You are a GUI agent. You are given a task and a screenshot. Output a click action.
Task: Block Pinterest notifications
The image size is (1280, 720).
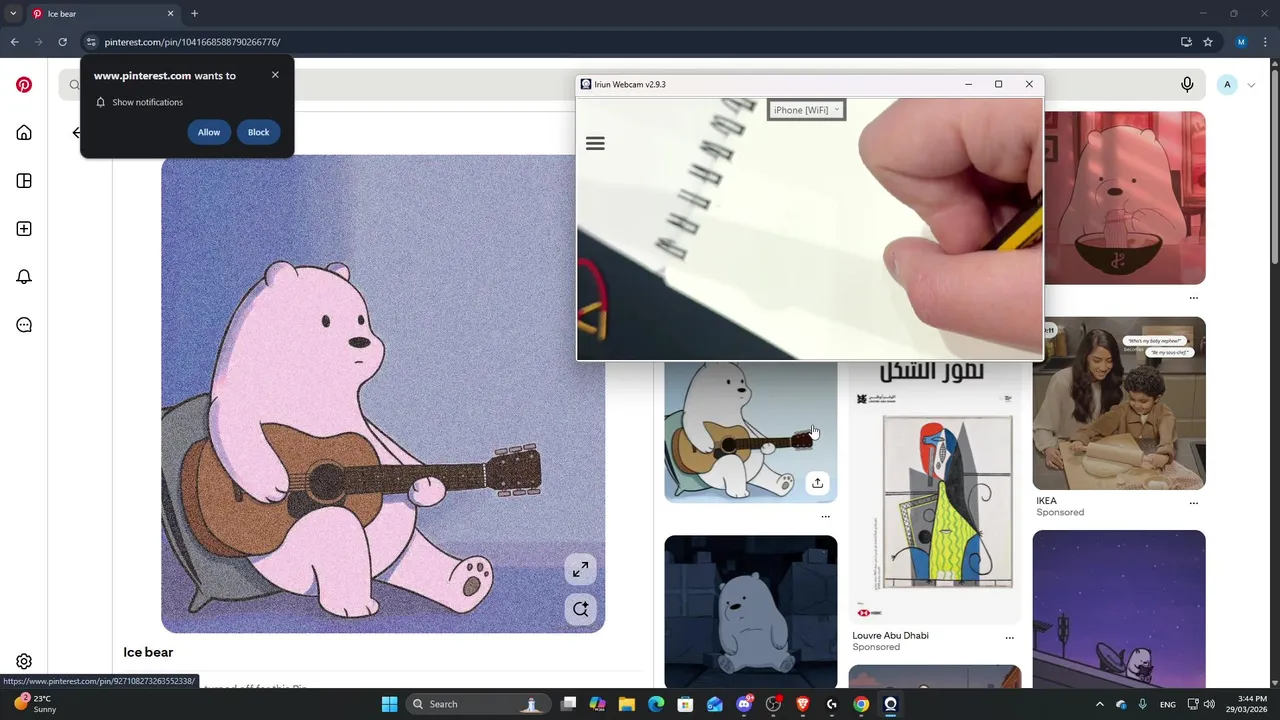(x=258, y=132)
